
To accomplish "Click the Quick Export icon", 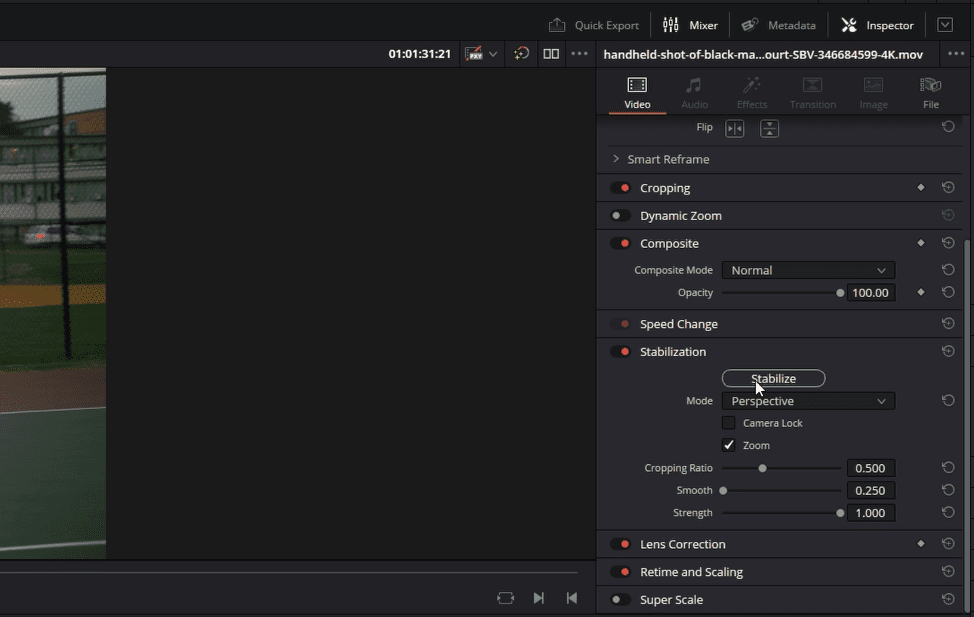I will (557, 25).
